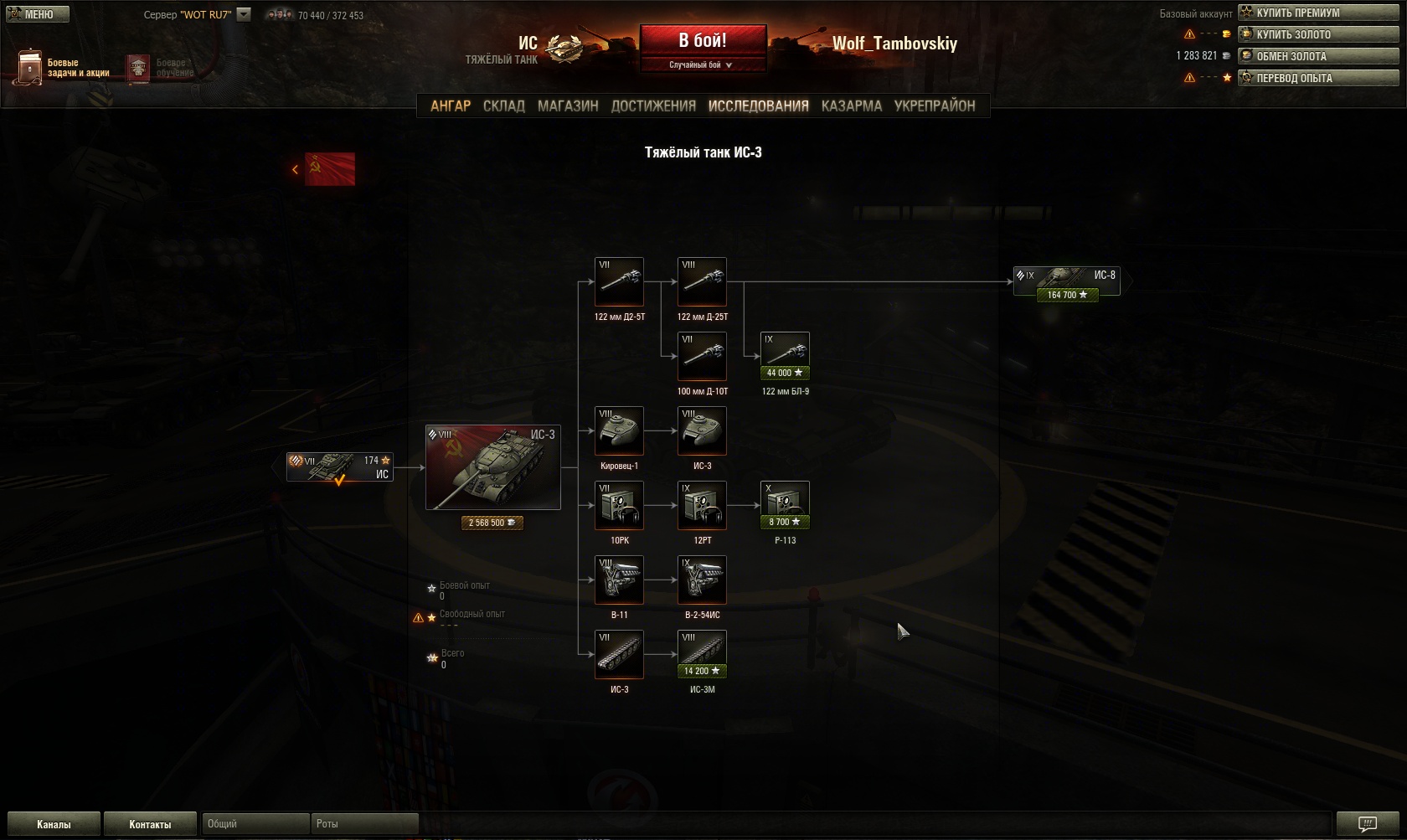Select the Кировец-1 turret module

[x=619, y=430]
